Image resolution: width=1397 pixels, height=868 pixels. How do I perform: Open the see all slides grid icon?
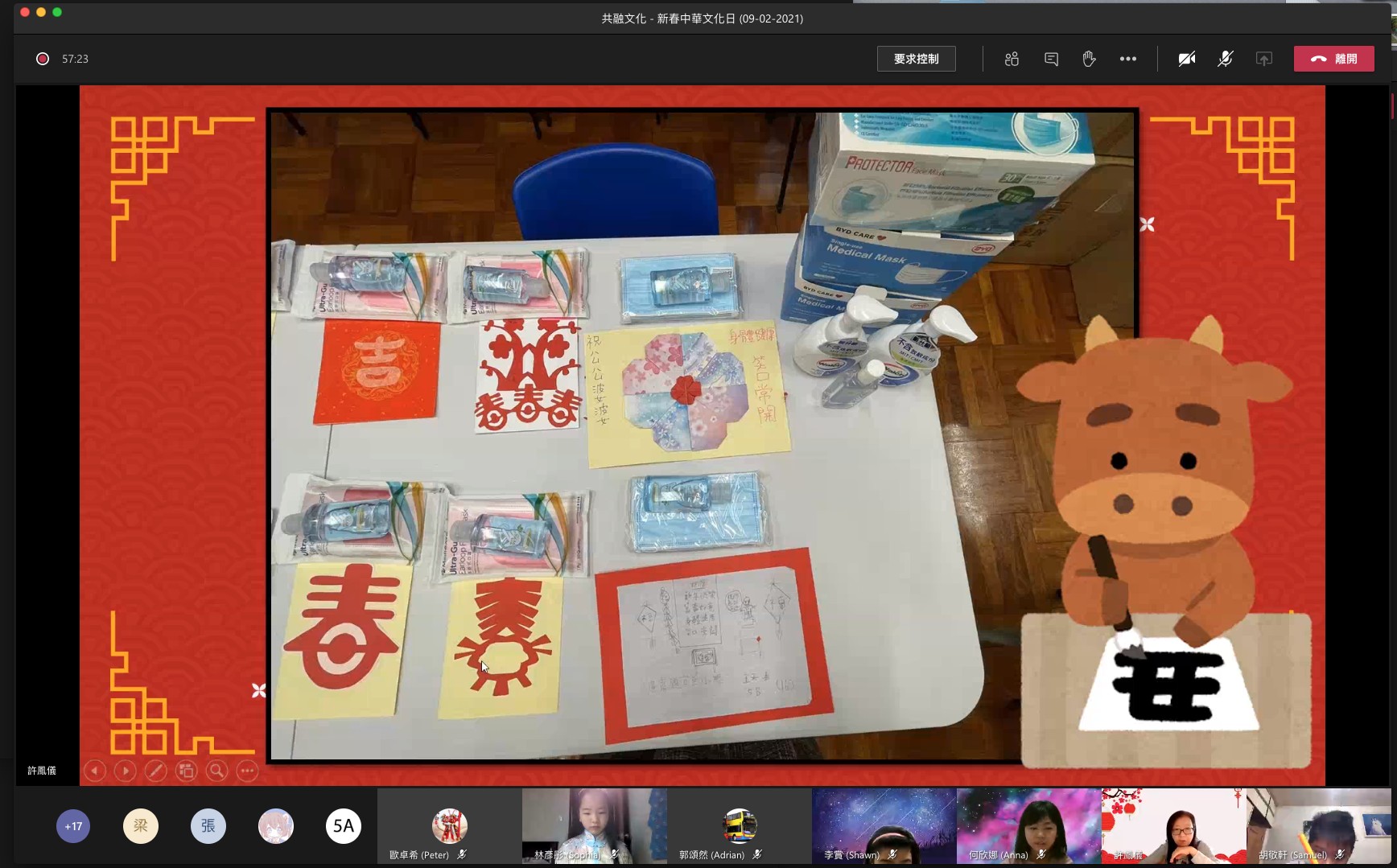(x=187, y=771)
